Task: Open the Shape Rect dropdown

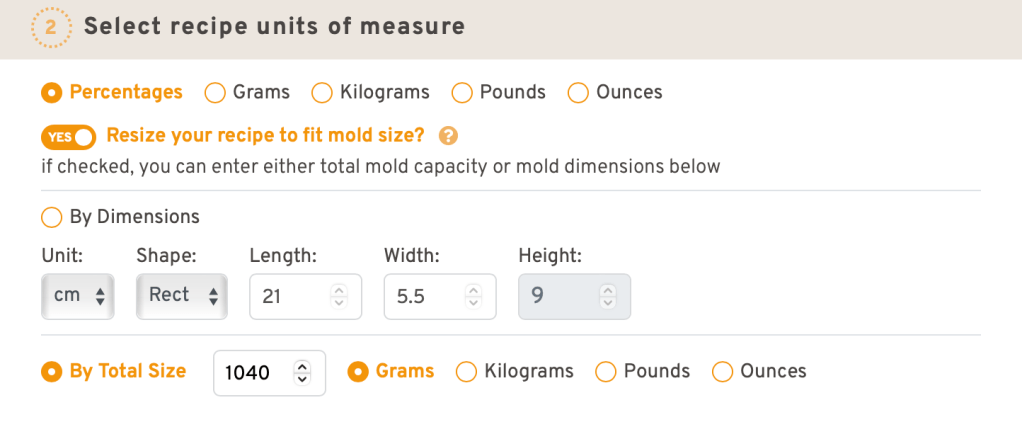Action: tap(182, 296)
